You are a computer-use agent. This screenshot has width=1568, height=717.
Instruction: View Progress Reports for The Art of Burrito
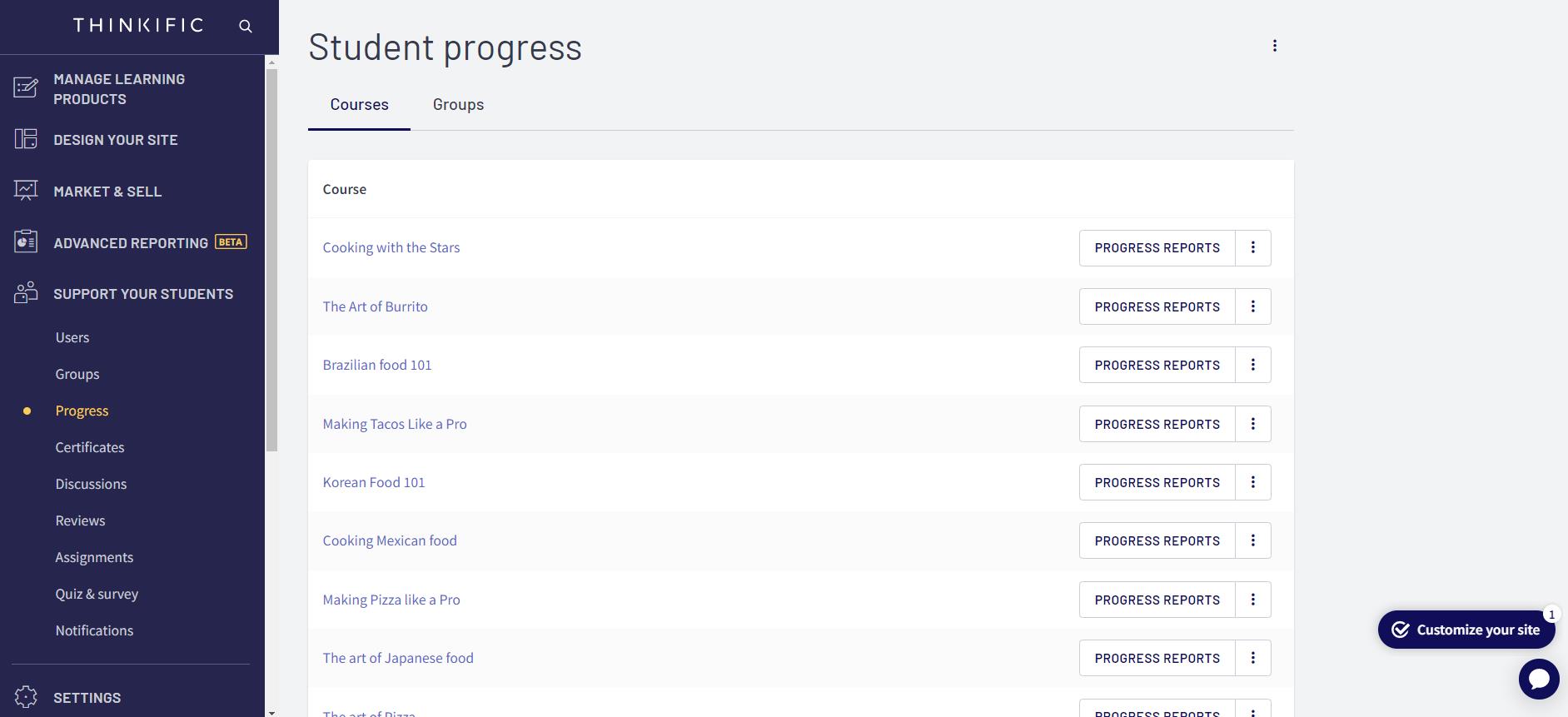1157,306
